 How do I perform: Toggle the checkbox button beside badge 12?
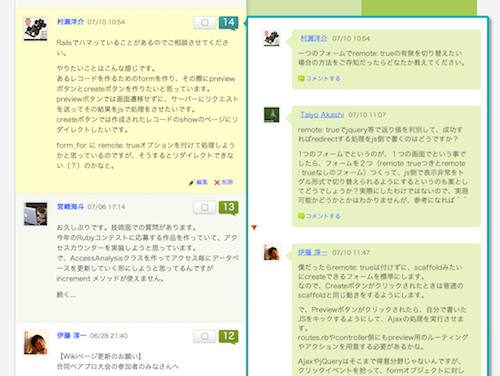click(205, 336)
